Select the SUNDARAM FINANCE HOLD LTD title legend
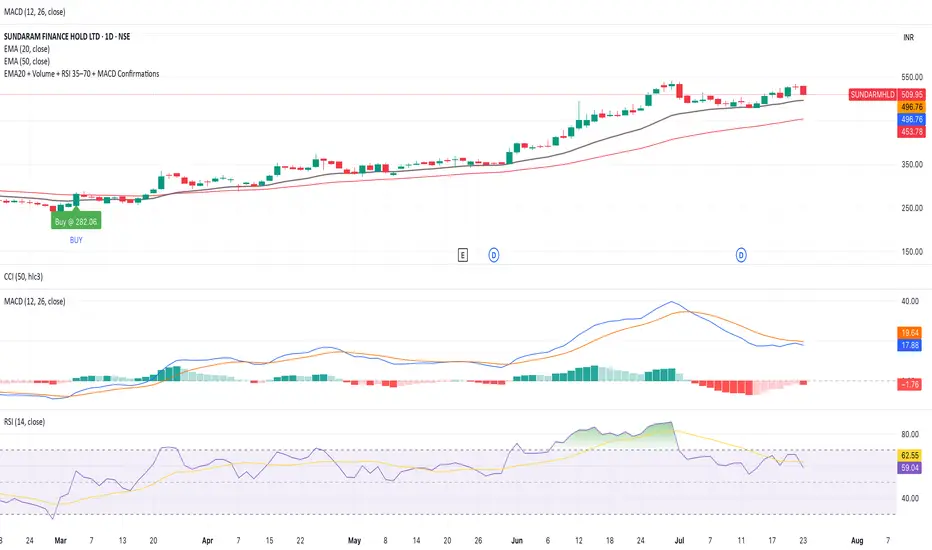This screenshot has width=932, height=550. [x=67, y=36]
